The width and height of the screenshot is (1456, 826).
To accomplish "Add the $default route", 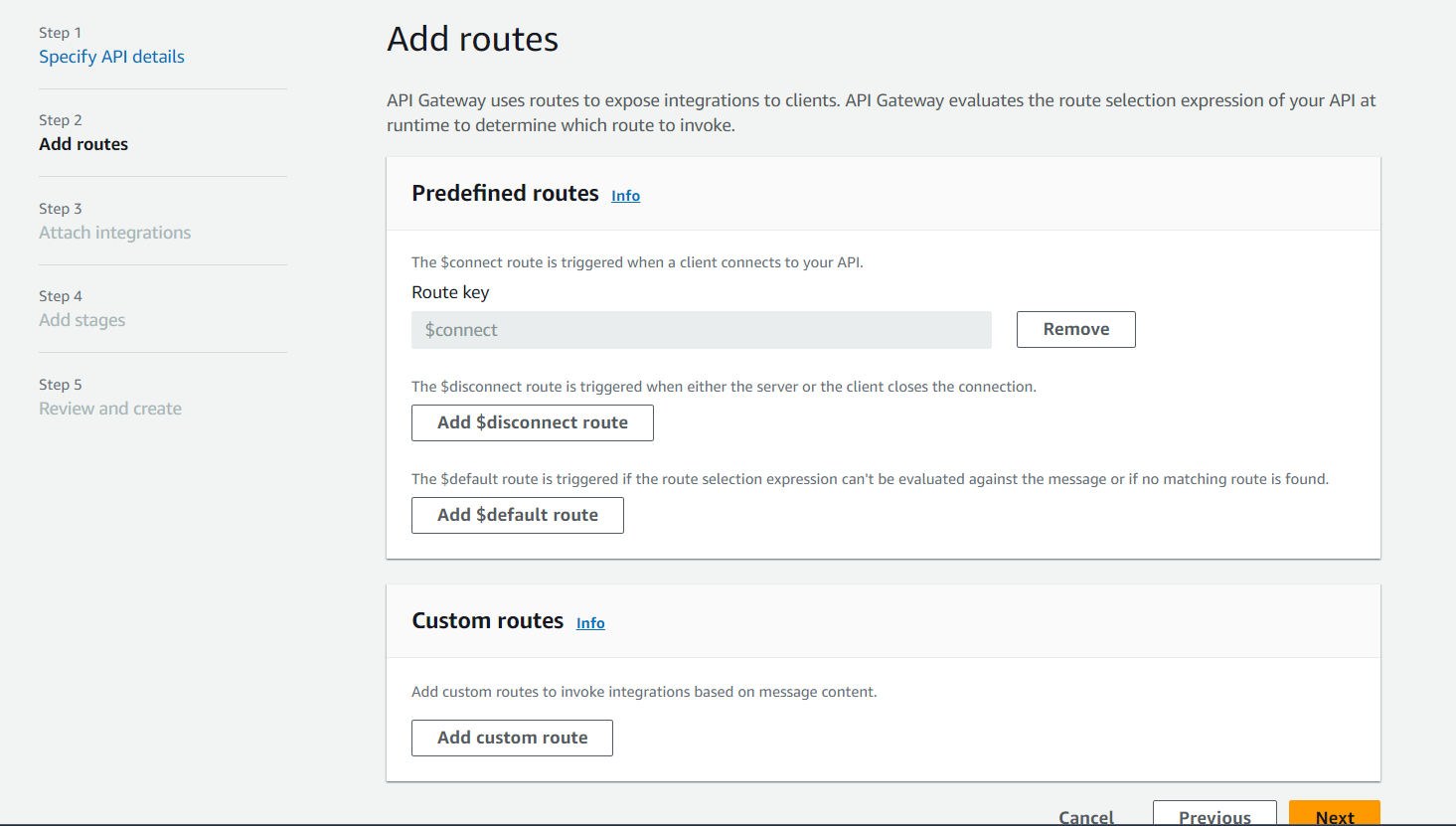I will [517, 515].
